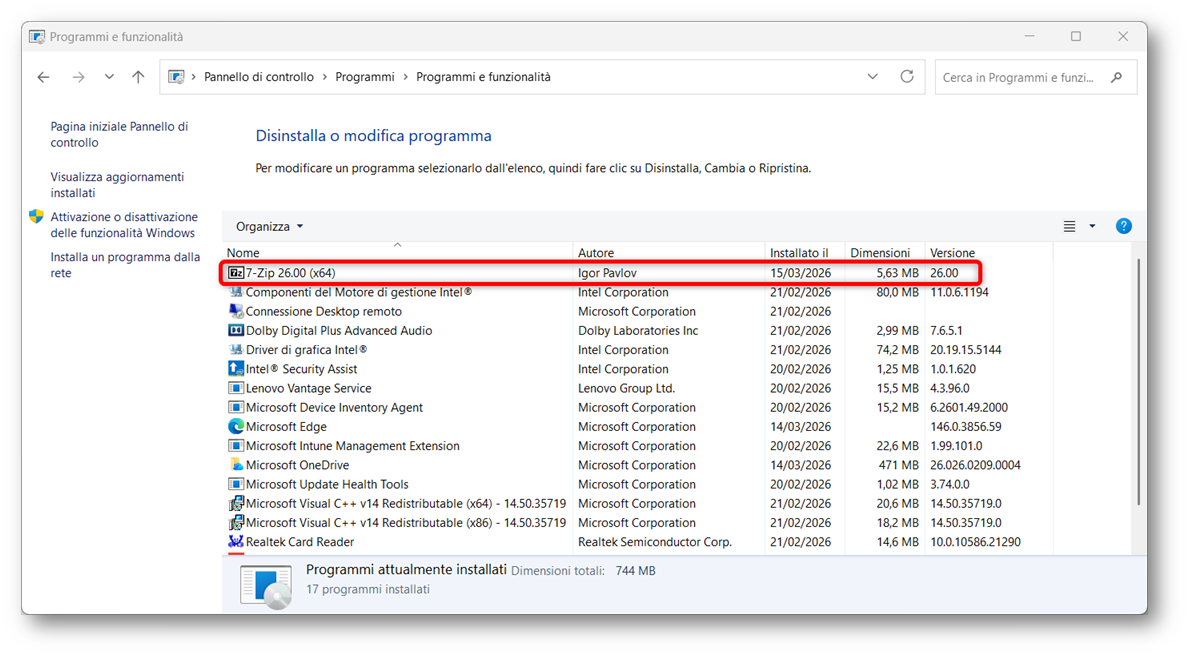This screenshot has height=657, width=1190.
Task: Click the Dolby Digital Plus icon
Action: click(236, 331)
